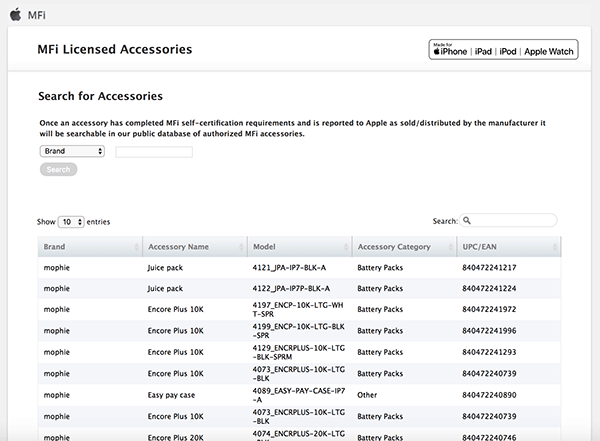Select model 4199_ENCP-10K-LTG-BLK-SPR cell
This screenshot has height=441, width=600.
[298, 331]
